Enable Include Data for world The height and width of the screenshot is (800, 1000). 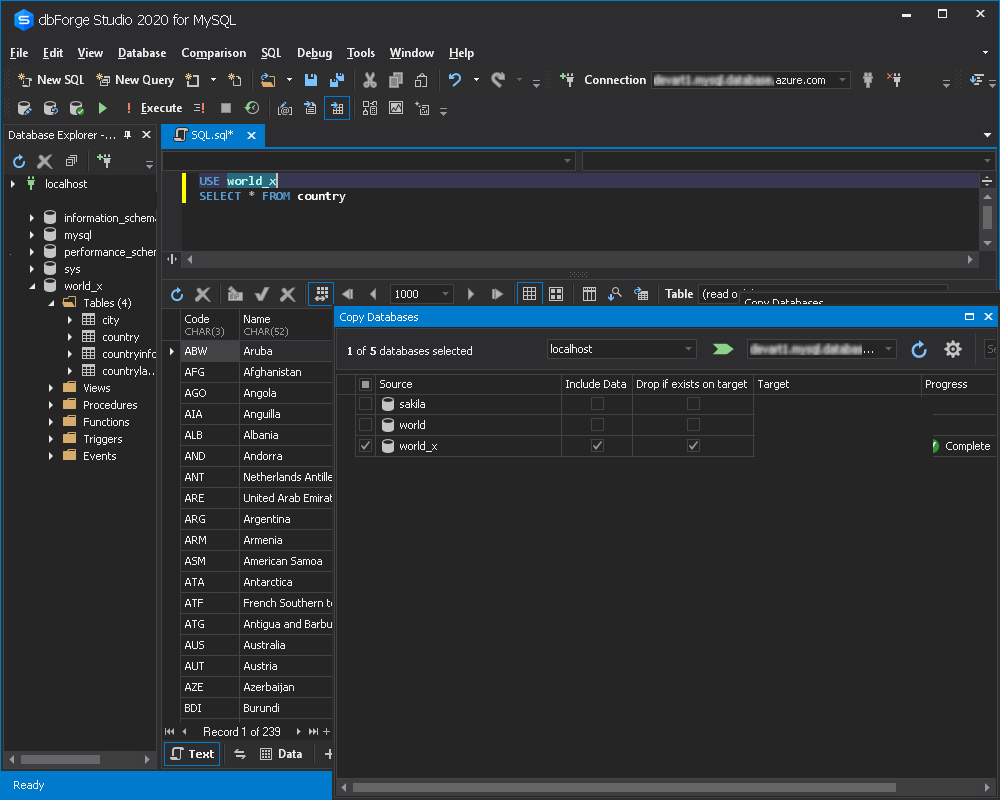pyautogui.click(x=597, y=424)
